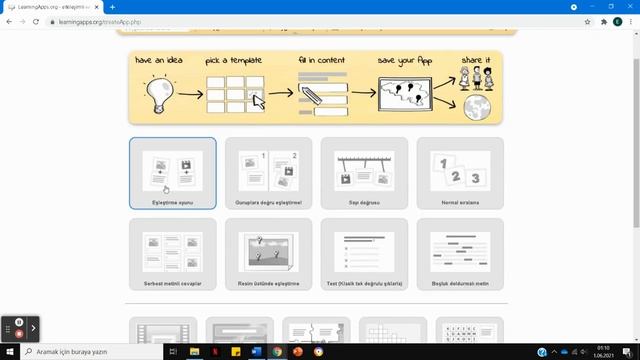640x360 pixels.
Task: Open the Chrome three-dot menu
Action: 631,22
